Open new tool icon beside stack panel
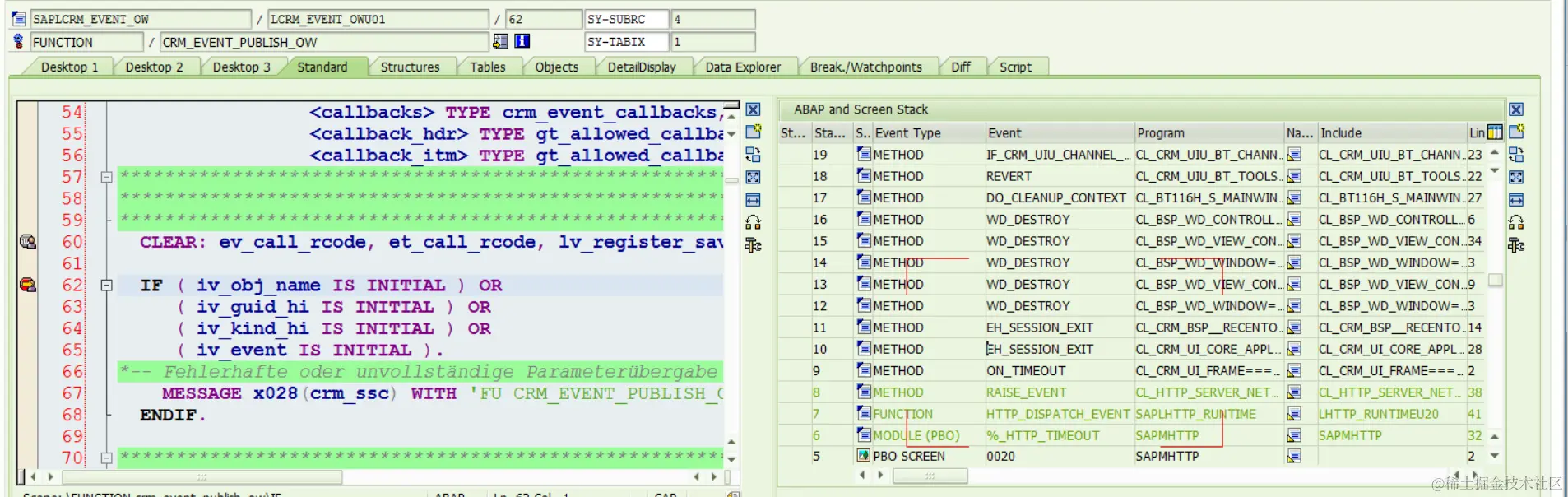Image resolution: width=1568 pixels, height=497 pixels. pos(1516,132)
